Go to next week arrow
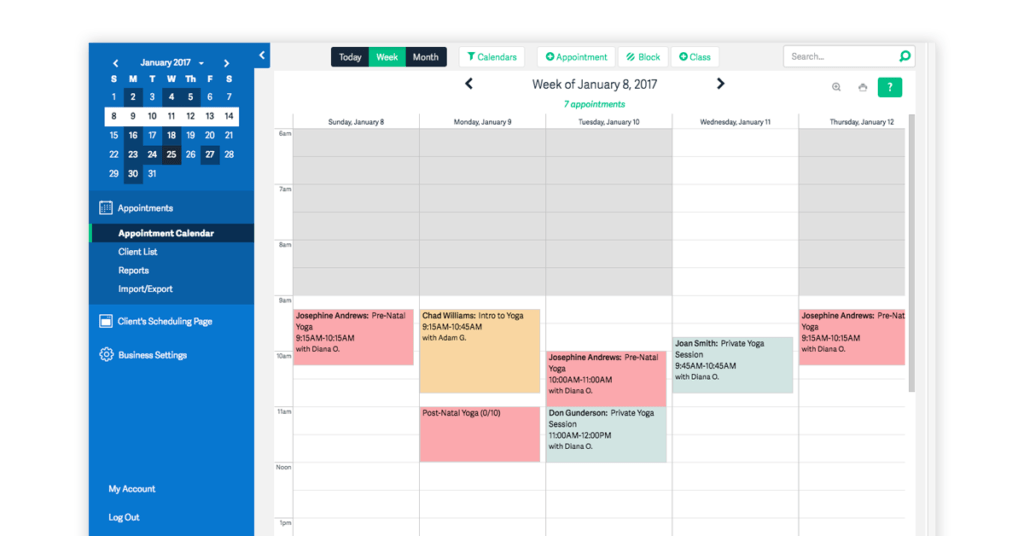This screenshot has width=1024, height=536. pos(720,84)
